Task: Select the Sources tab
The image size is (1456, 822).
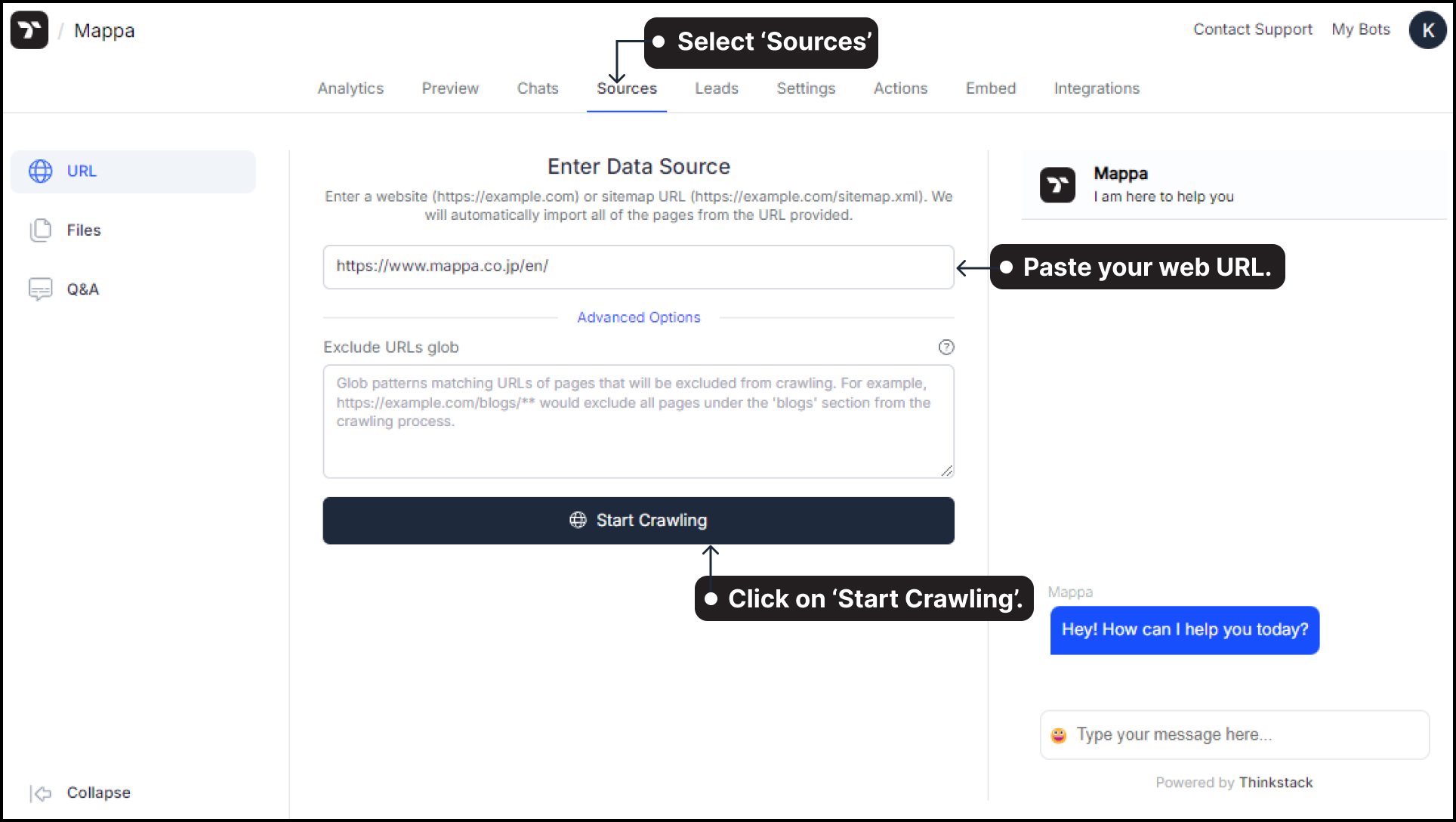Action: 627,88
